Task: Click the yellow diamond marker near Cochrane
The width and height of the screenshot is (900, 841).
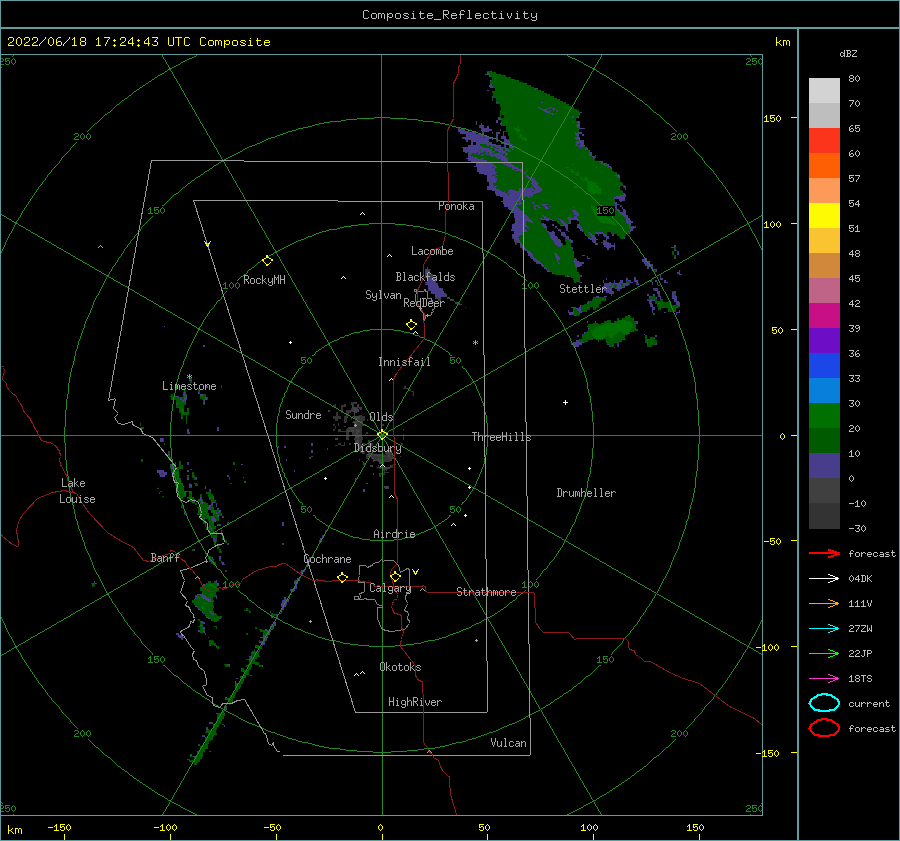Action: tap(342, 577)
